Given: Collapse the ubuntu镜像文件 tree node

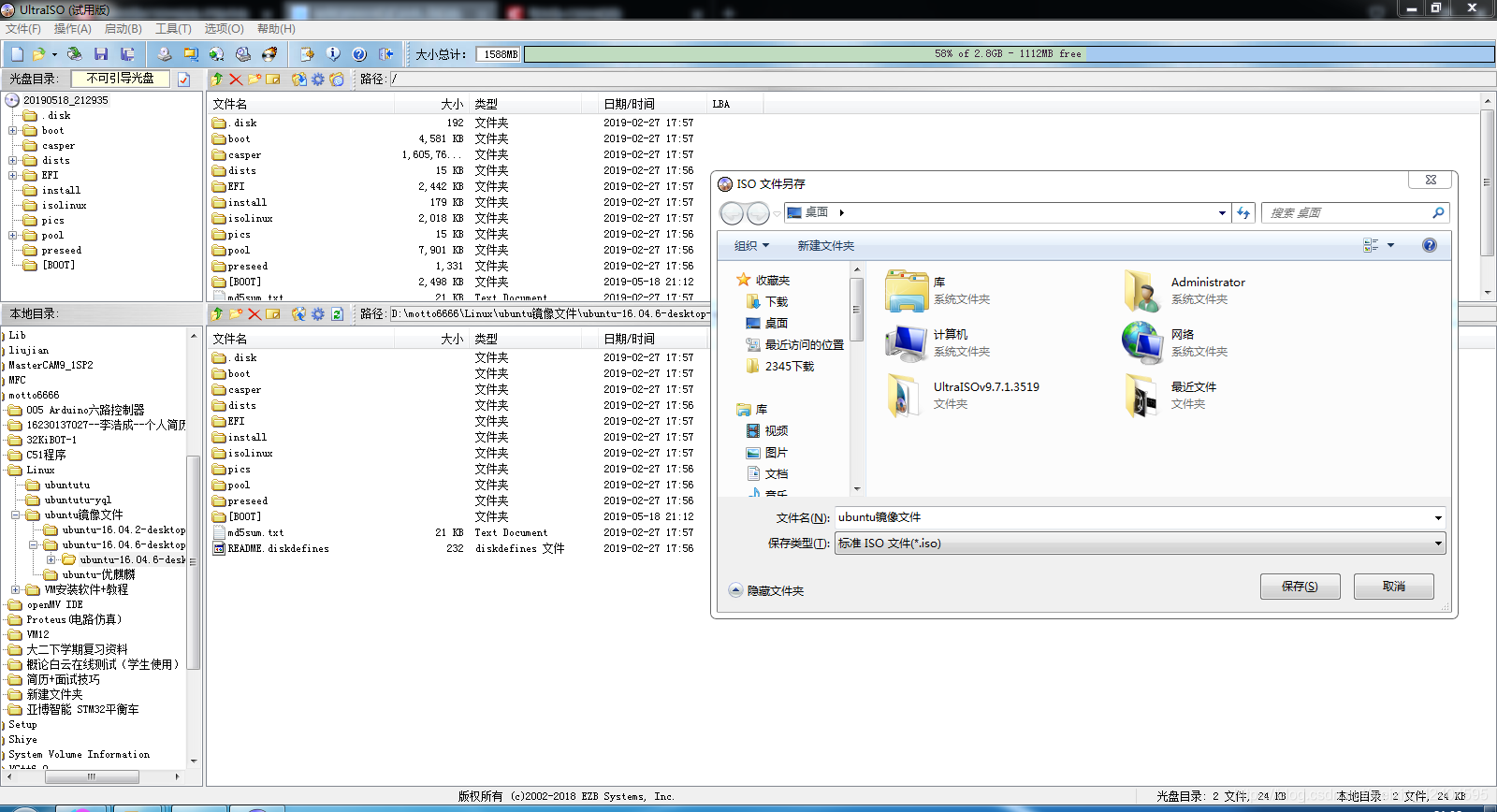Looking at the screenshot, I should pyautogui.click(x=16, y=515).
